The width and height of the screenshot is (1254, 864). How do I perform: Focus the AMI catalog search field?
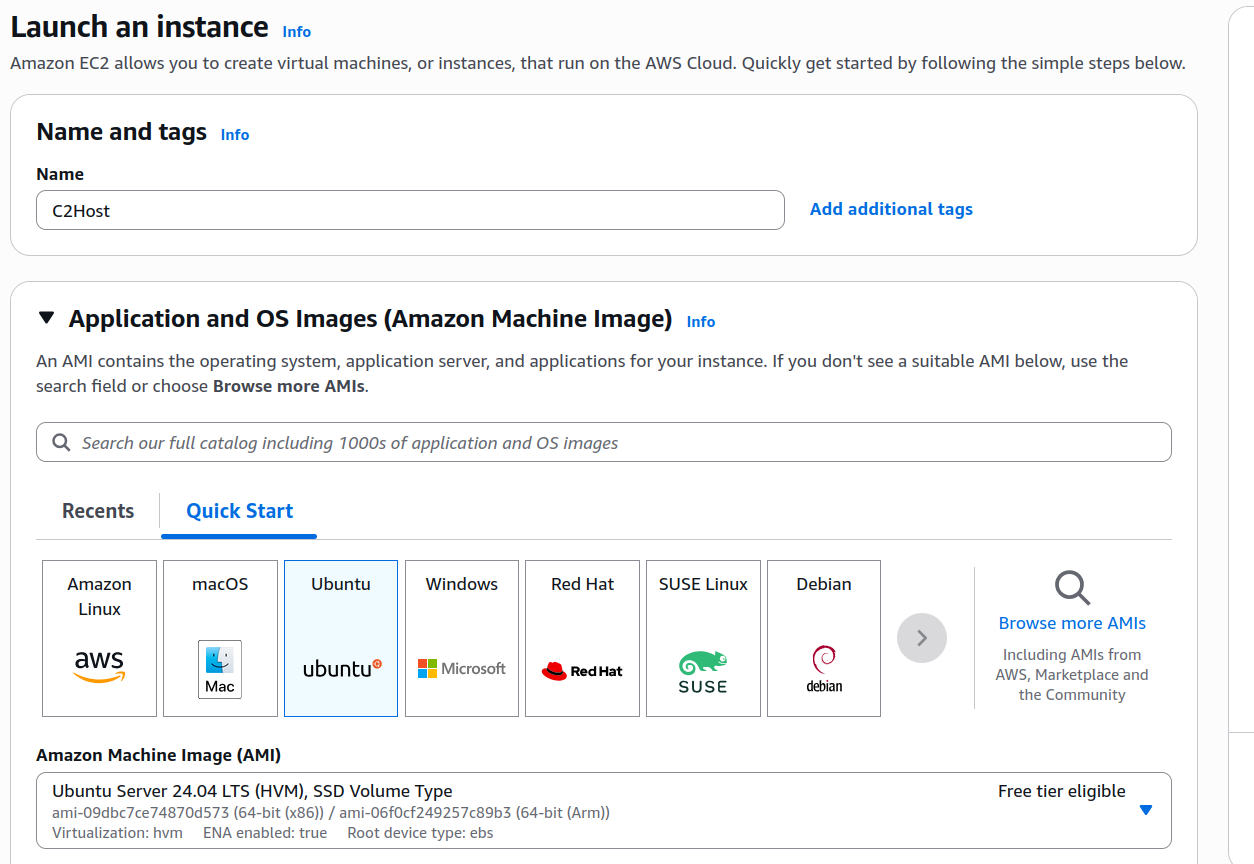click(604, 442)
